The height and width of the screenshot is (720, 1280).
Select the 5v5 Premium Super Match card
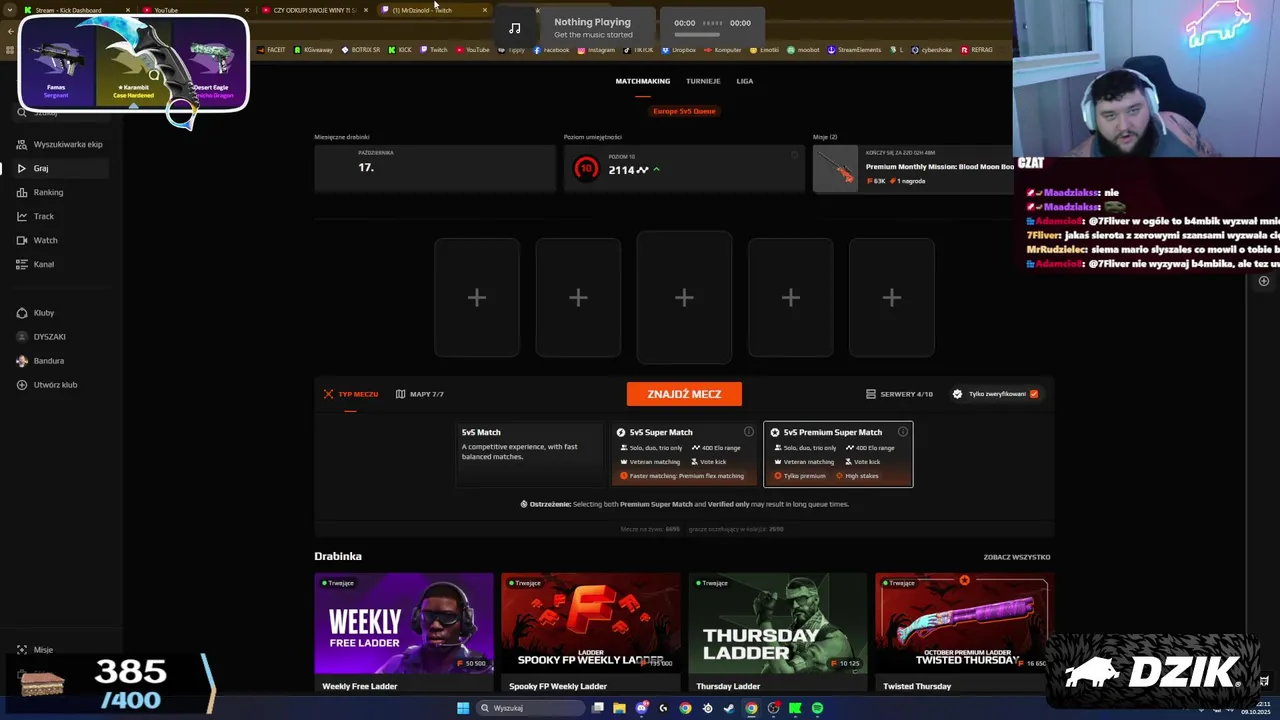[x=838, y=454]
